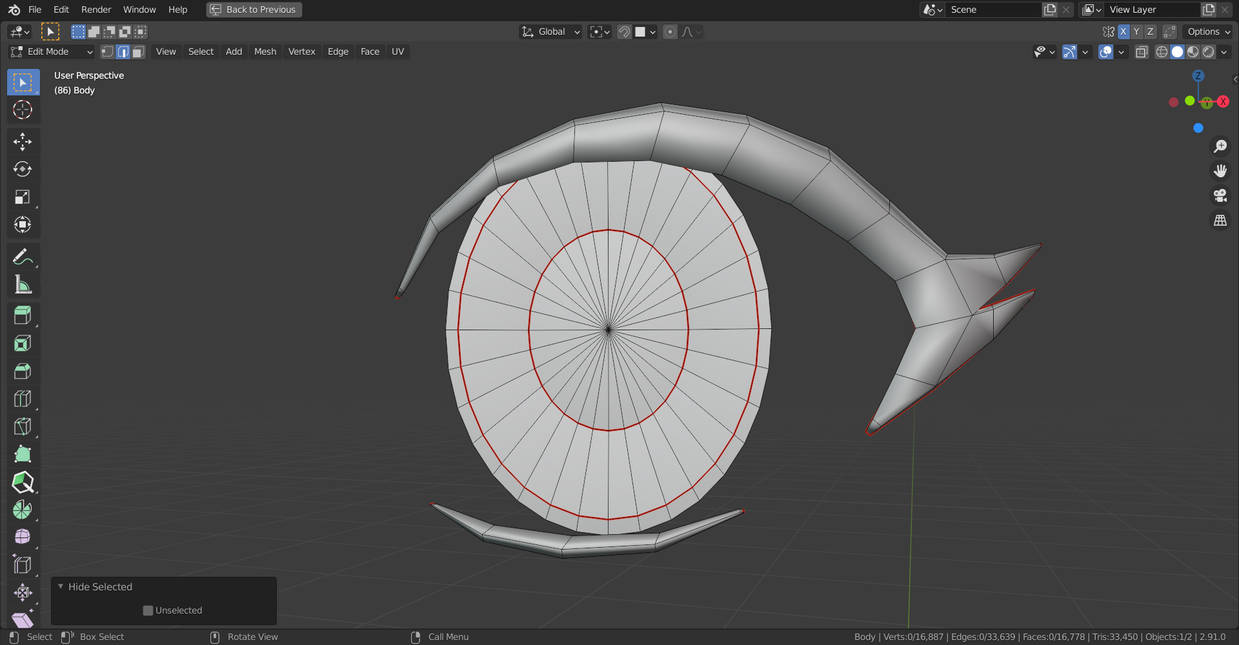Click the Annotate pencil tool
Screen dimensions: 1239x645
tap(22, 258)
